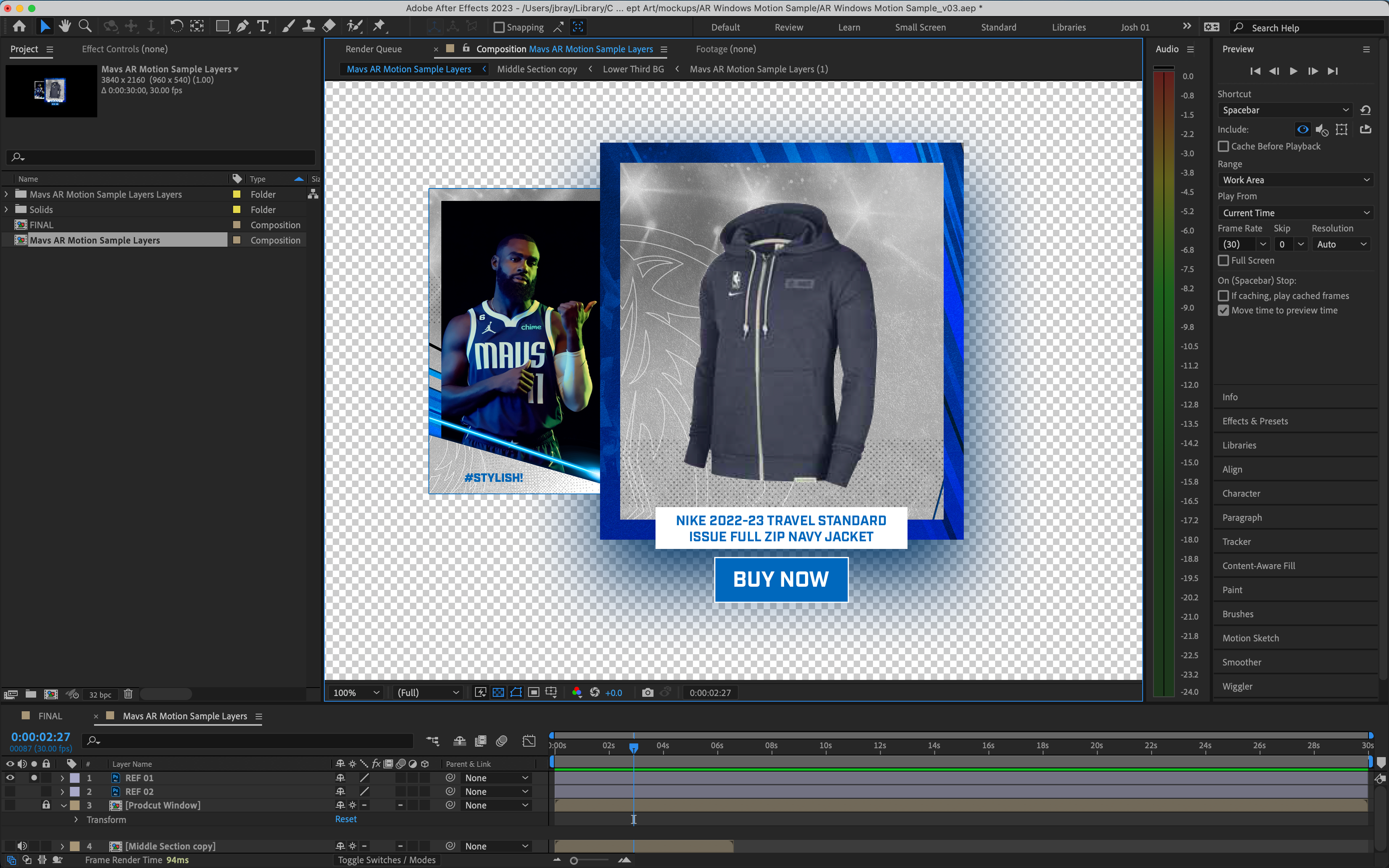Hide the REF 01 layer eye
Screen dimensions: 1389x868
pyautogui.click(x=10, y=778)
